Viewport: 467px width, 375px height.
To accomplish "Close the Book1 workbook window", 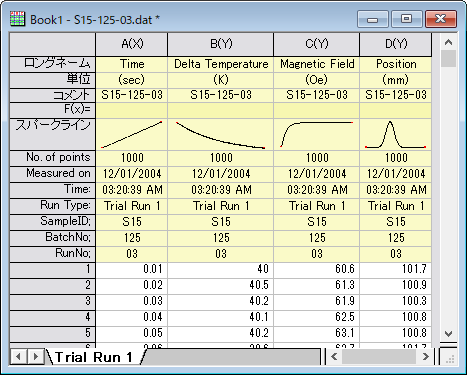I will tap(440, 19).
